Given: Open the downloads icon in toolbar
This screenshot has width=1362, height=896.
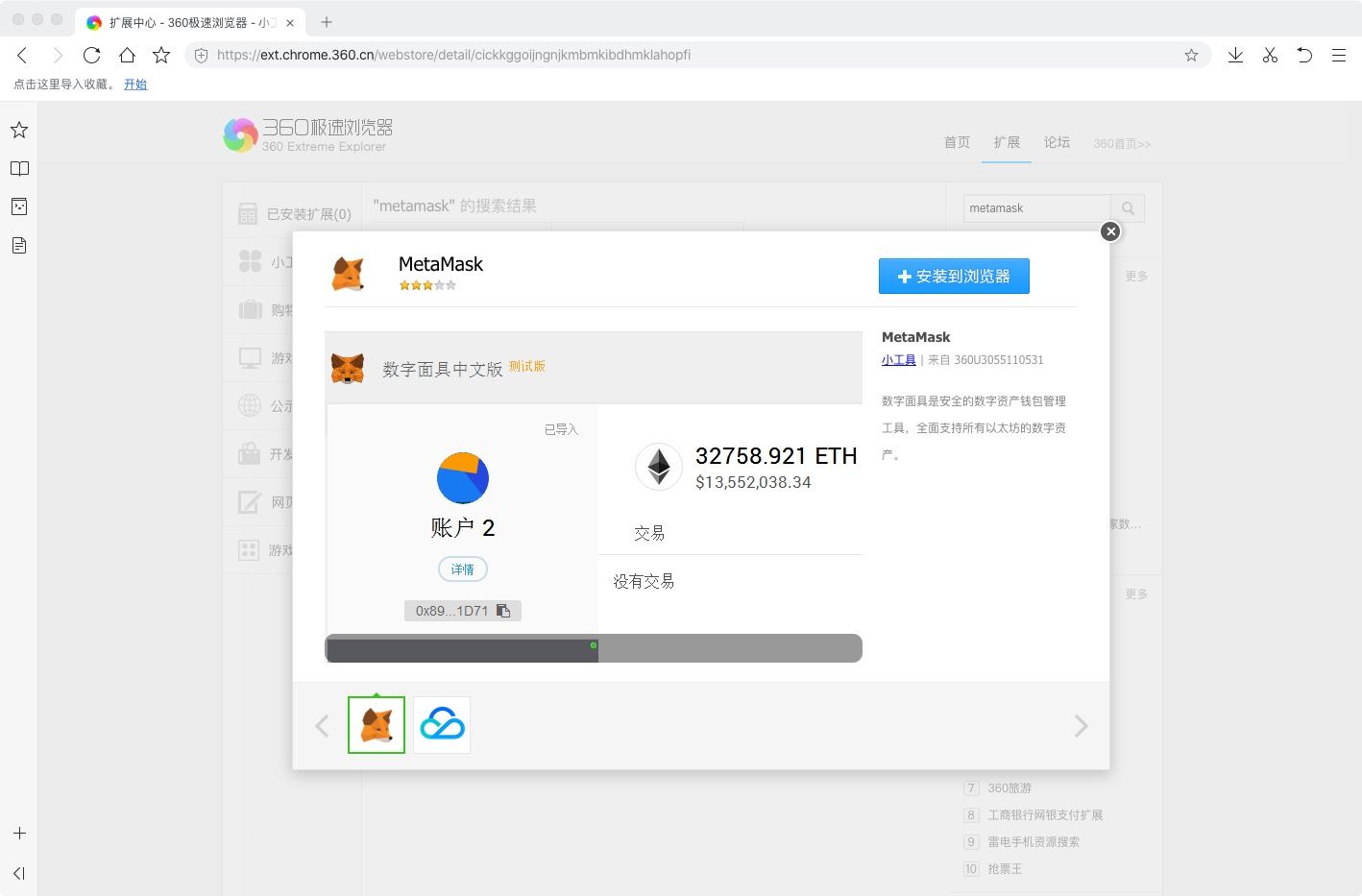Looking at the screenshot, I should pos(1235,55).
